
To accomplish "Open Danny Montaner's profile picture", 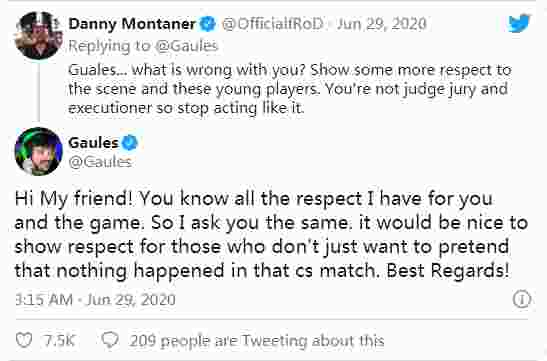I will click(39, 36).
